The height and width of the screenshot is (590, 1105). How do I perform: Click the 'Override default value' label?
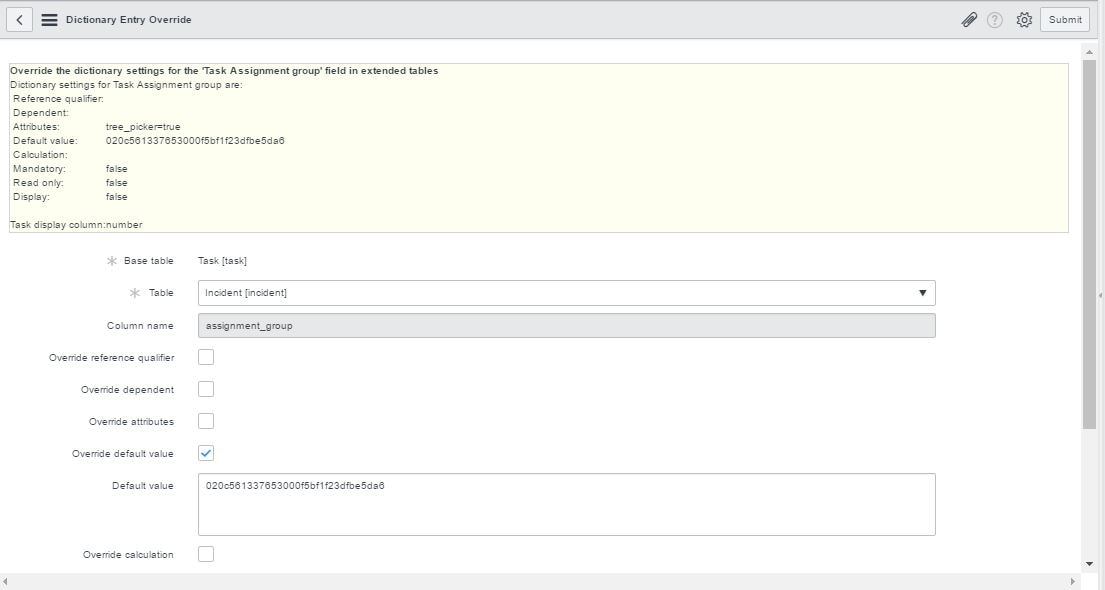[123, 454]
